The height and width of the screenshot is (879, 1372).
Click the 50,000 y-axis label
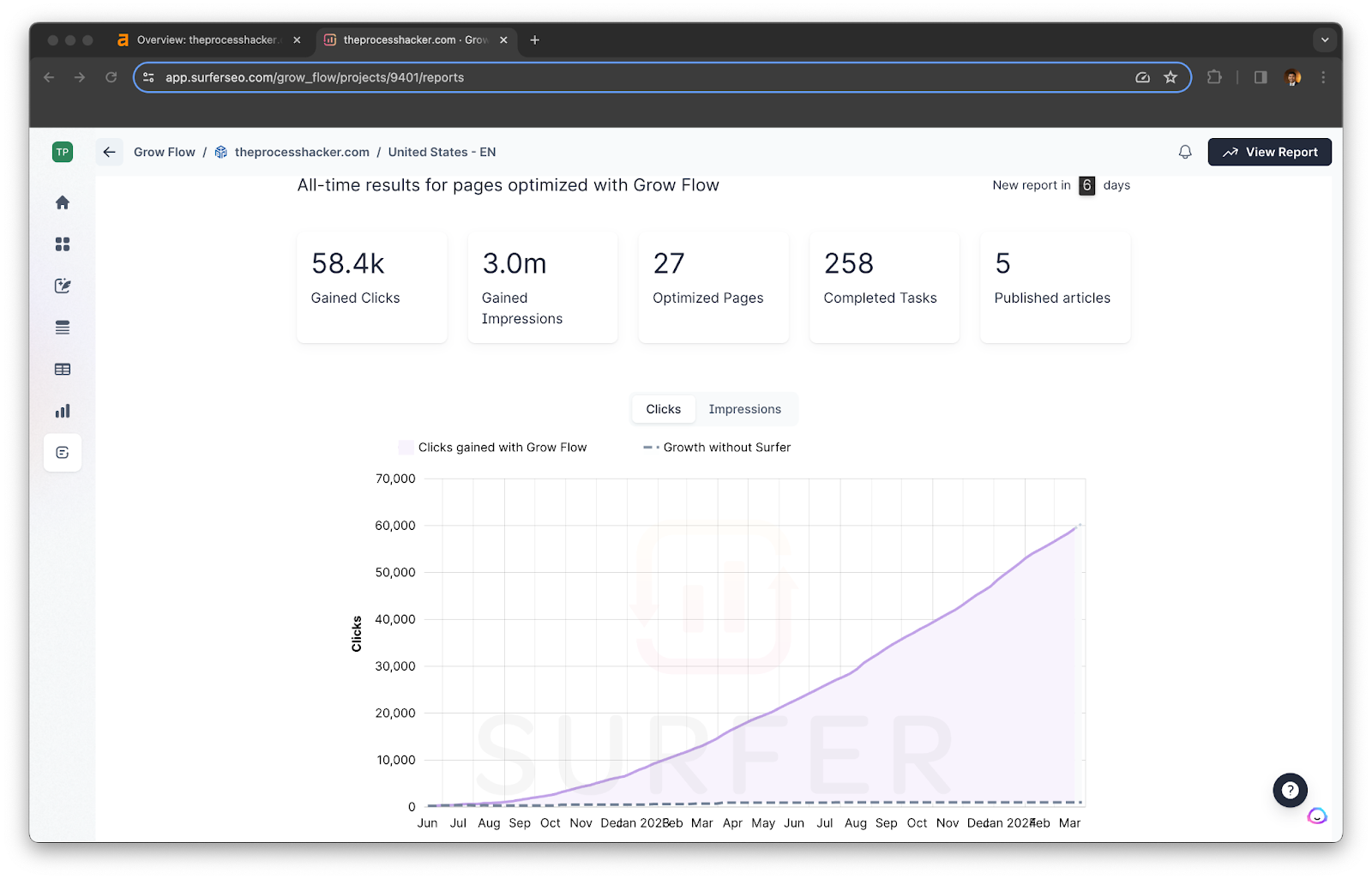(395, 572)
